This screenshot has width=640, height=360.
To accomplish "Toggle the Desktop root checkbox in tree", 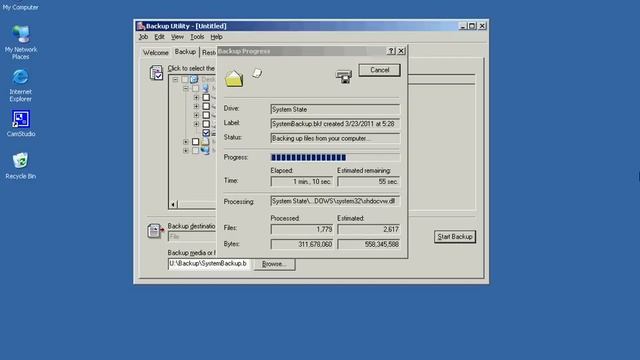I will [185, 79].
